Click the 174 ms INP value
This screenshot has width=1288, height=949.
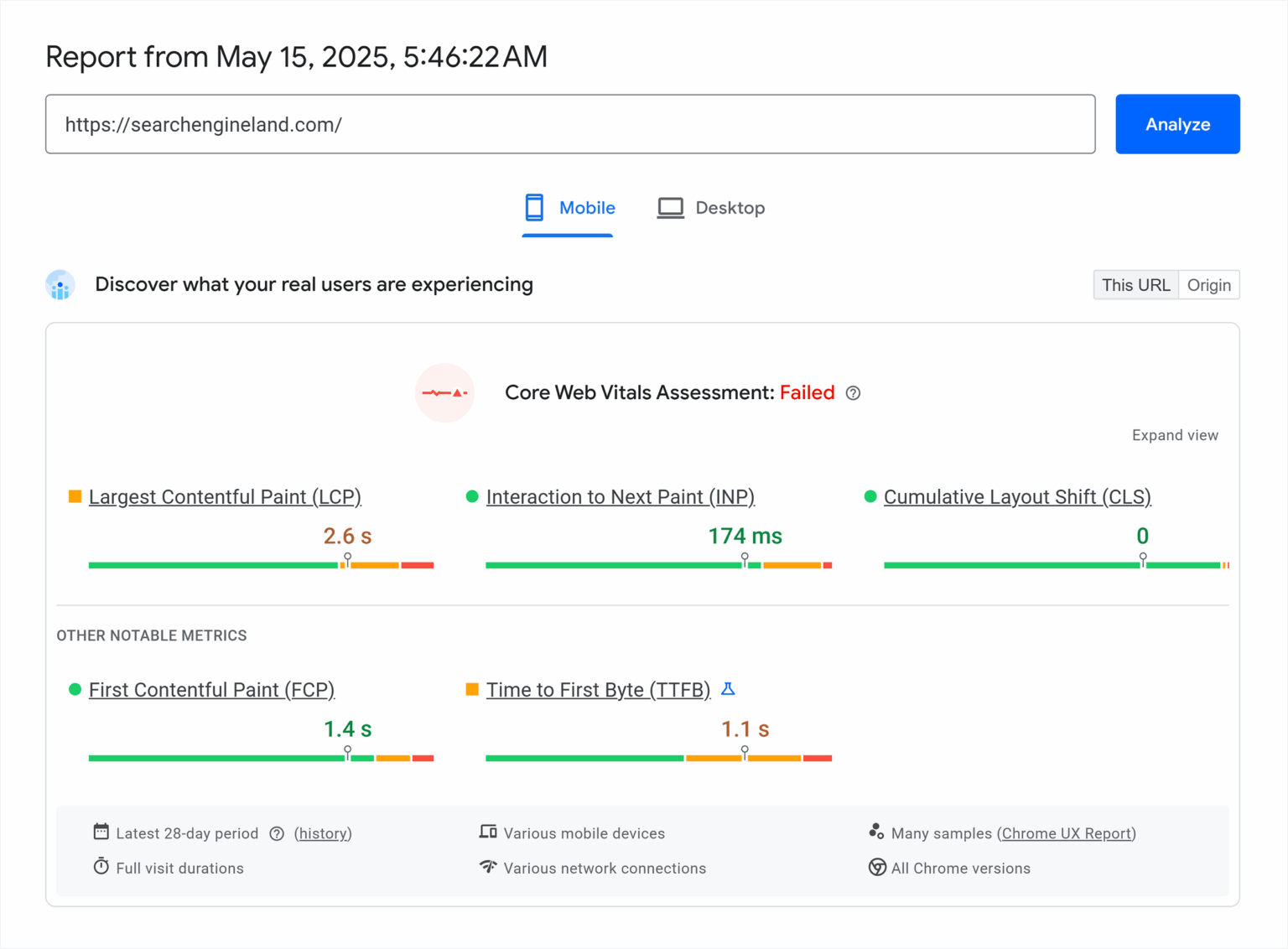745,536
